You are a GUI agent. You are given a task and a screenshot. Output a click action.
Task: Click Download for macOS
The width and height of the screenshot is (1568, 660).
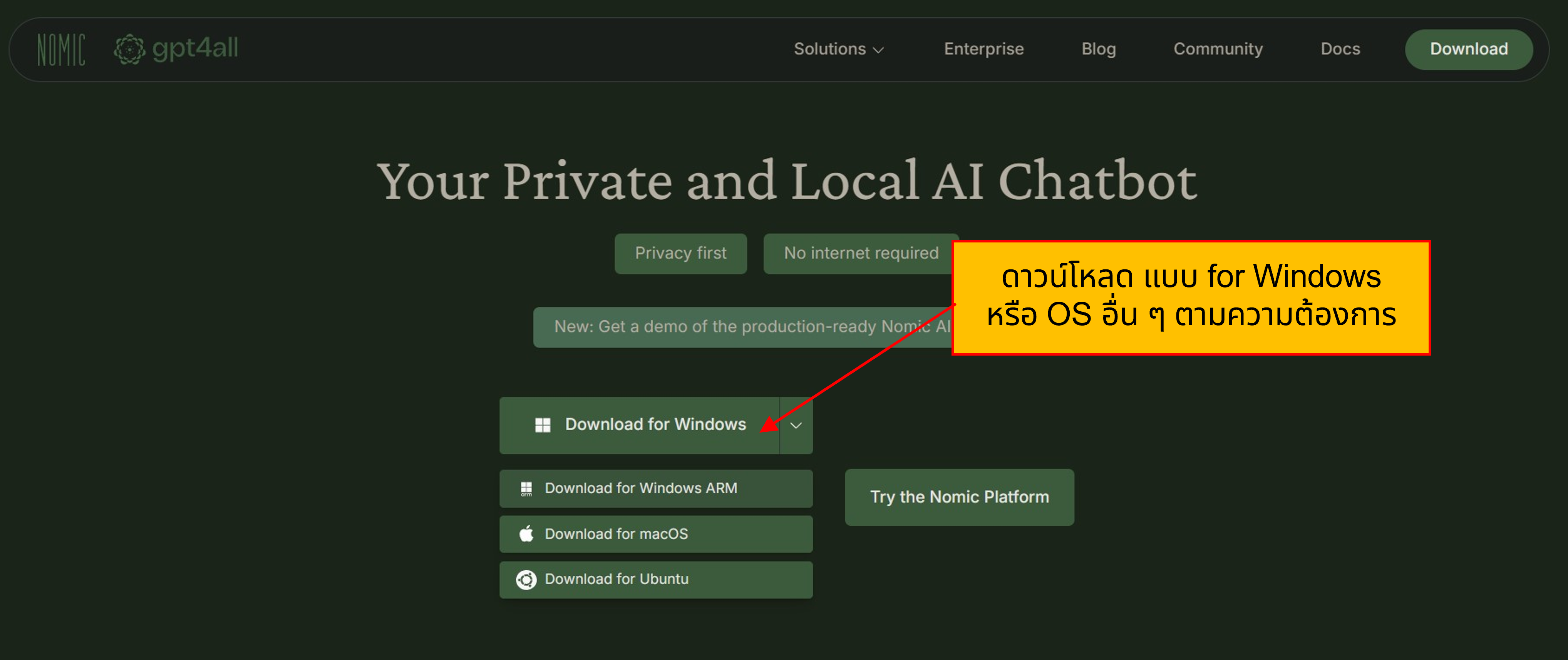click(x=616, y=533)
